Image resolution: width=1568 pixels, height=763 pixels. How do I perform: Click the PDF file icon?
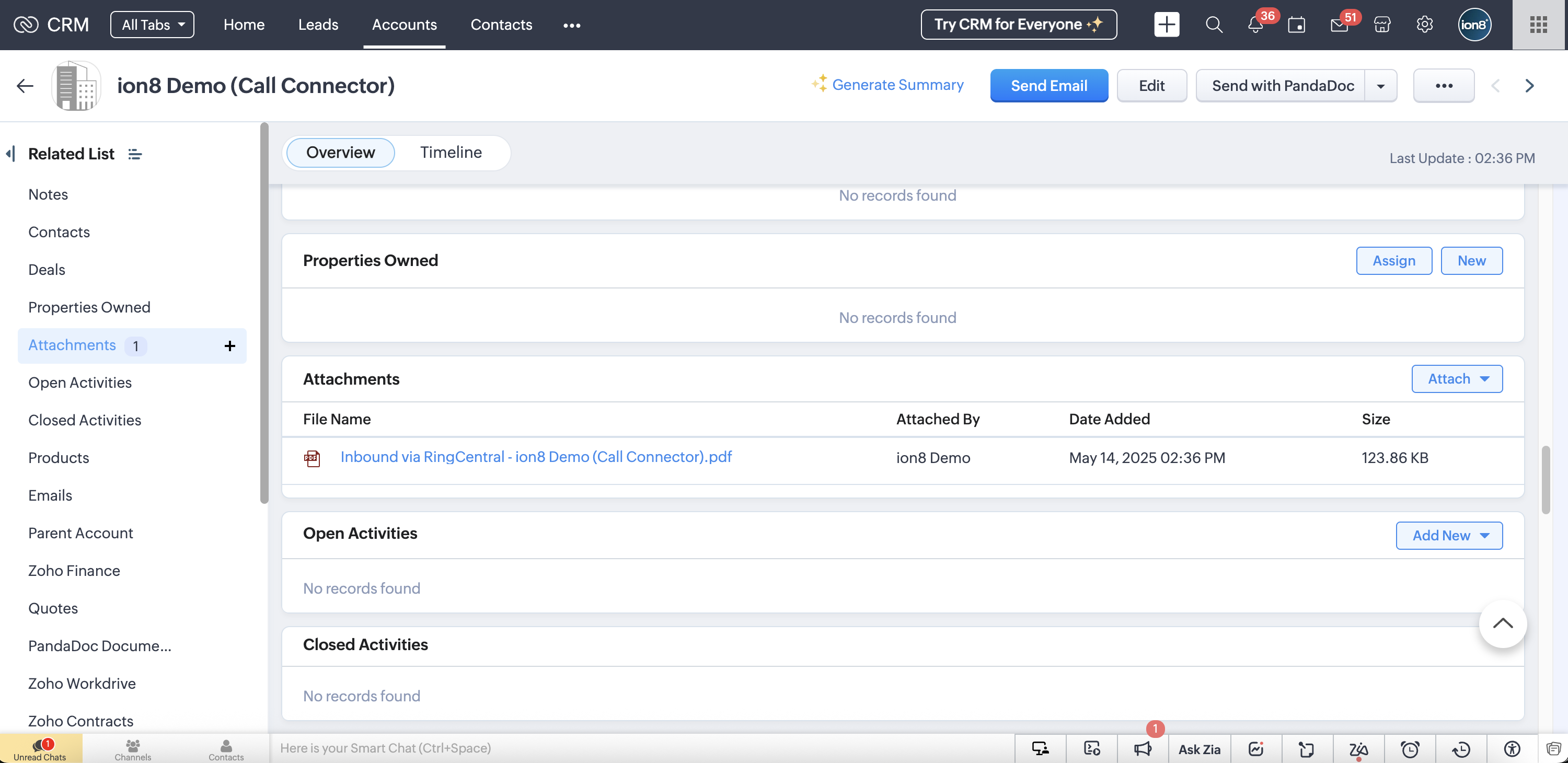[x=312, y=458]
